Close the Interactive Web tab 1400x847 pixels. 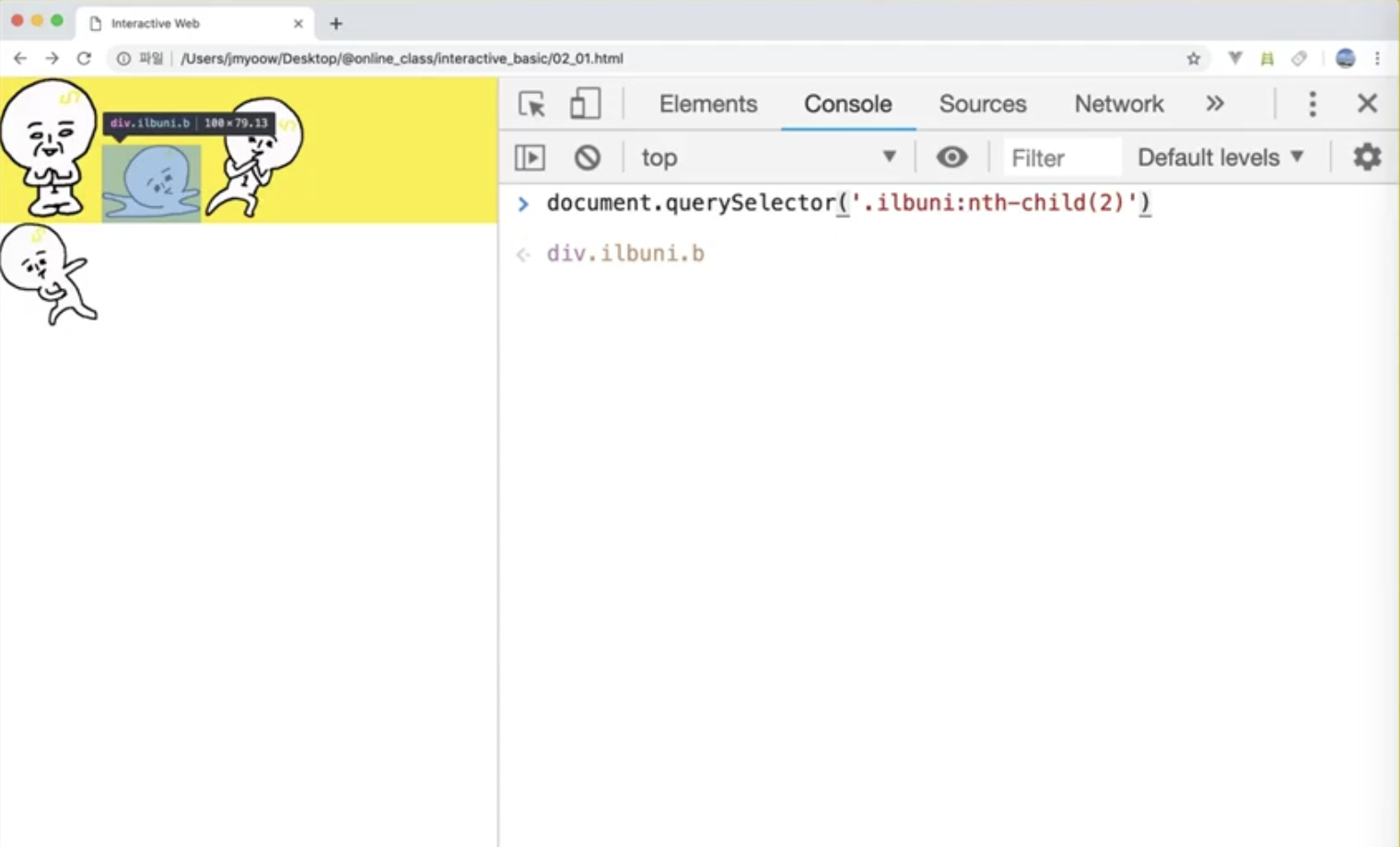tap(297, 23)
